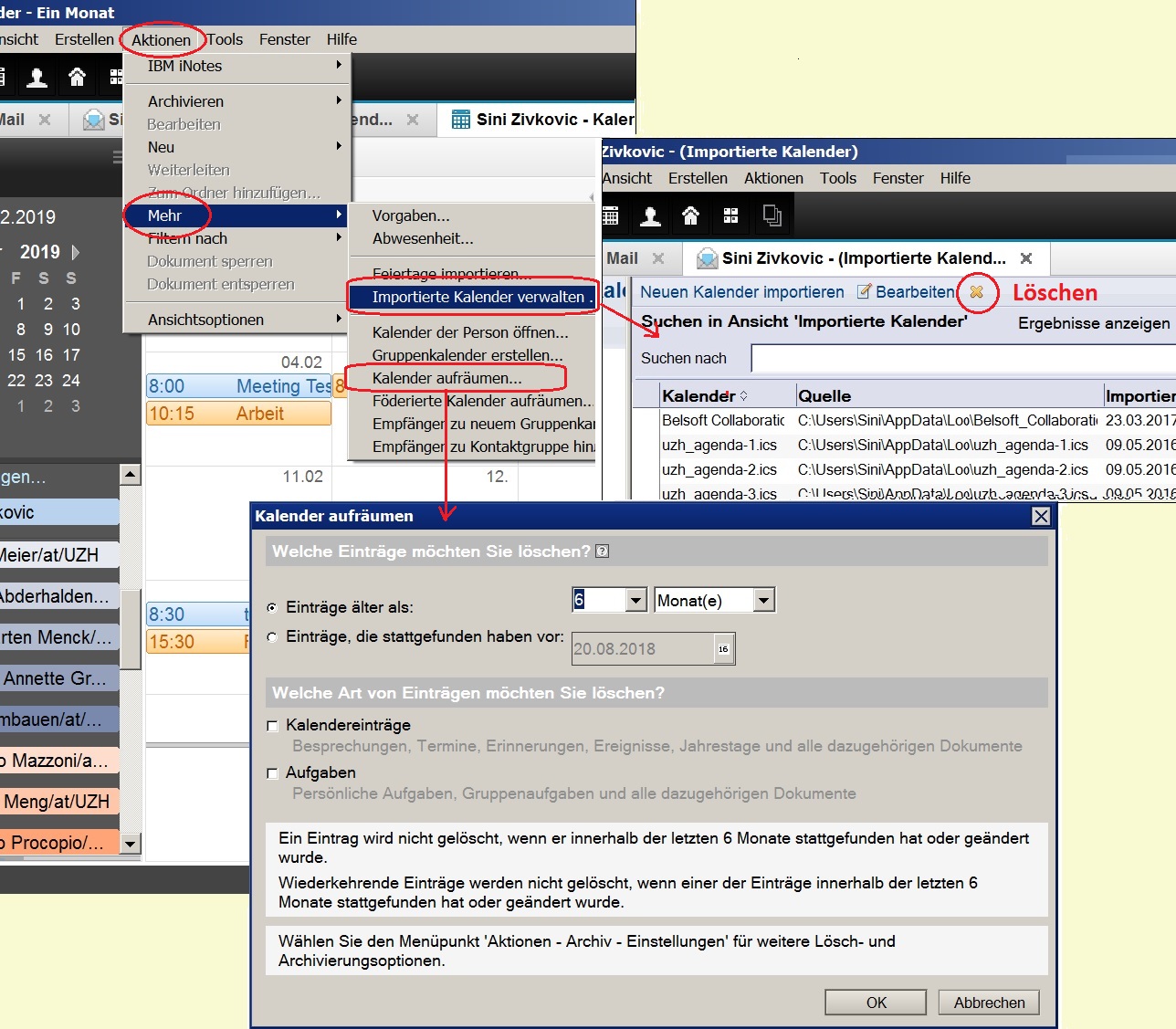Enable the Kalendereinträge checkbox
Viewport: 1176px width, 1029px height.
coord(272,726)
